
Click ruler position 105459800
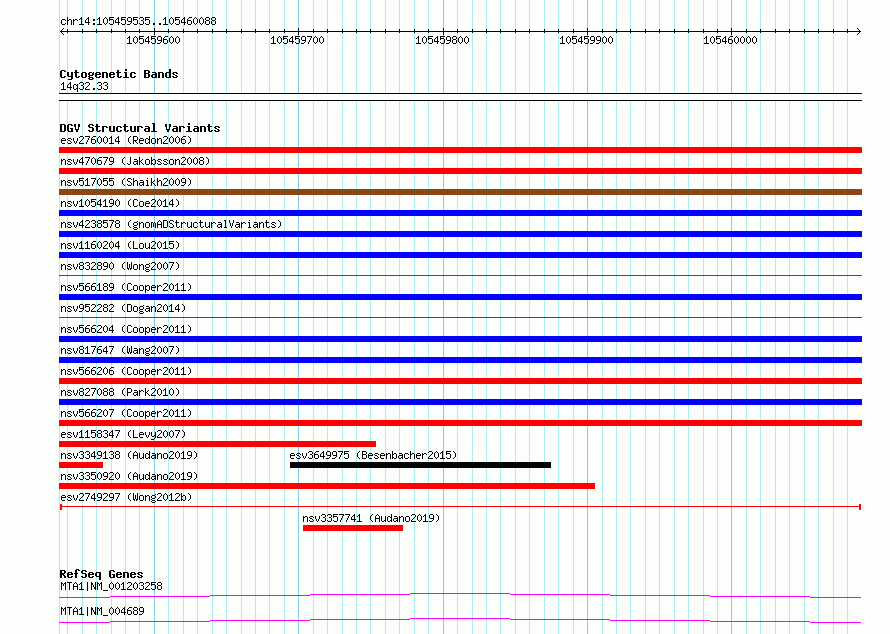[442, 40]
